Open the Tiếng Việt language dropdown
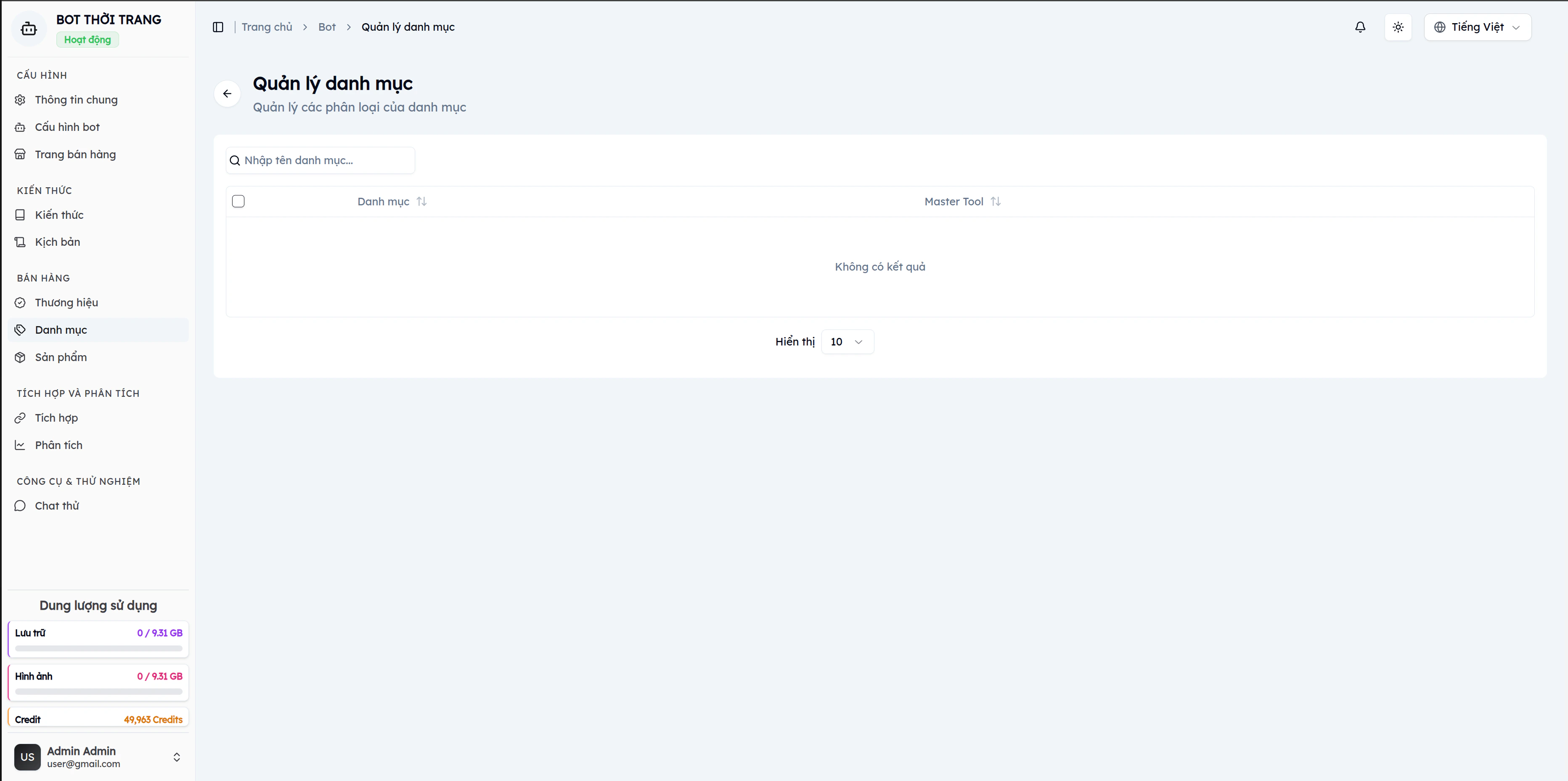 (1477, 27)
